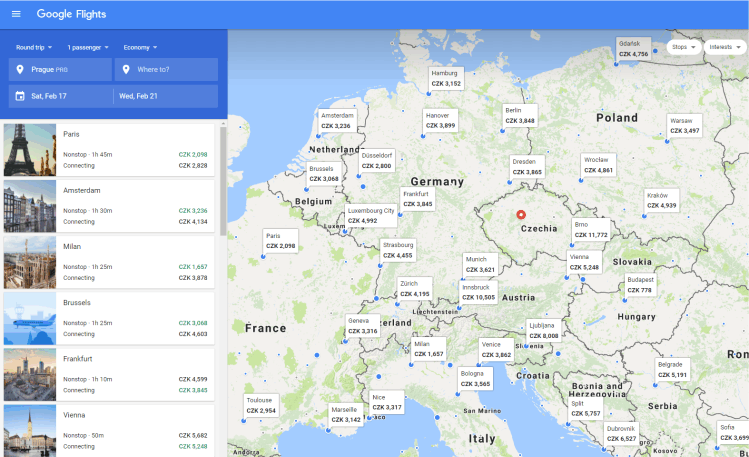Open the Interests filter on the map

(x=724, y=47)
